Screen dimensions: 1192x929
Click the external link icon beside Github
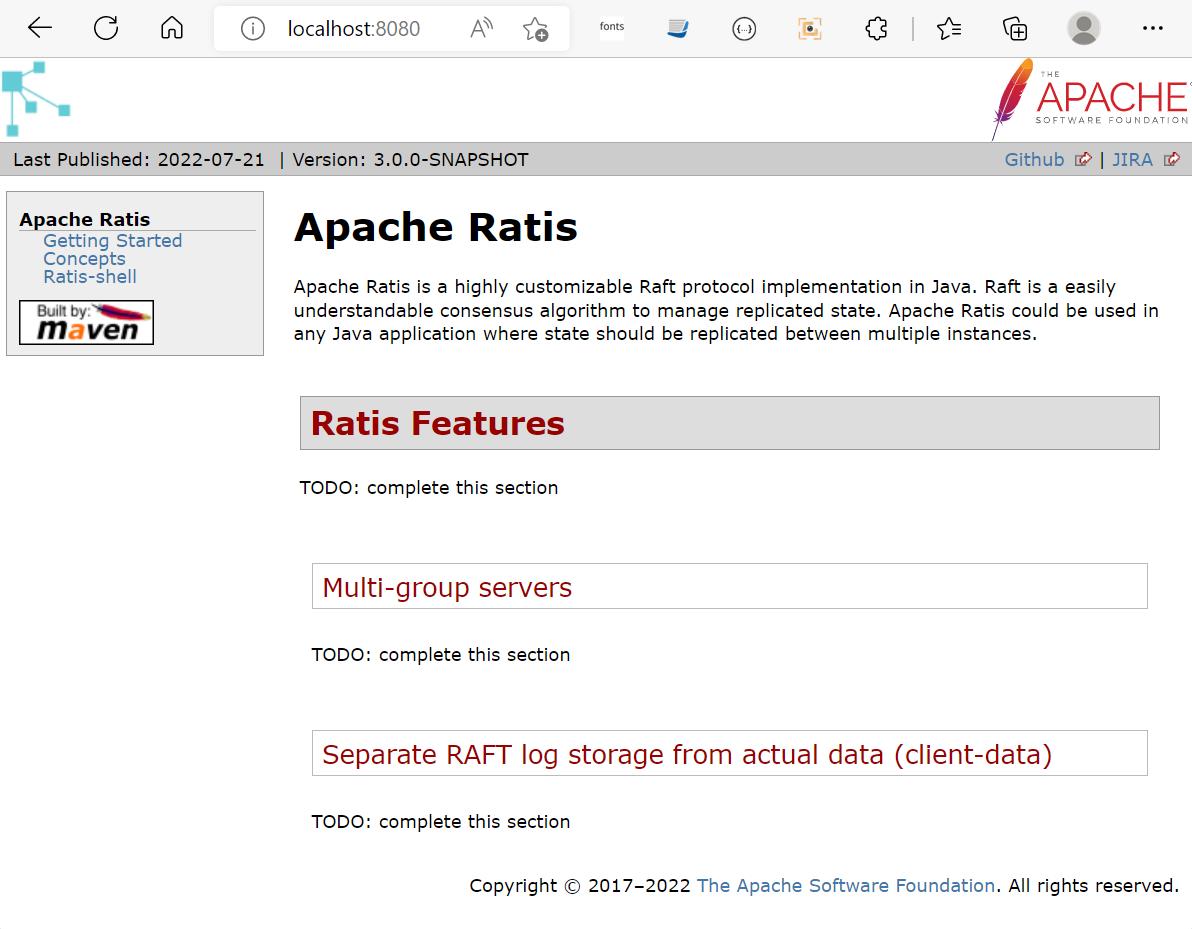pos(1083,159)
